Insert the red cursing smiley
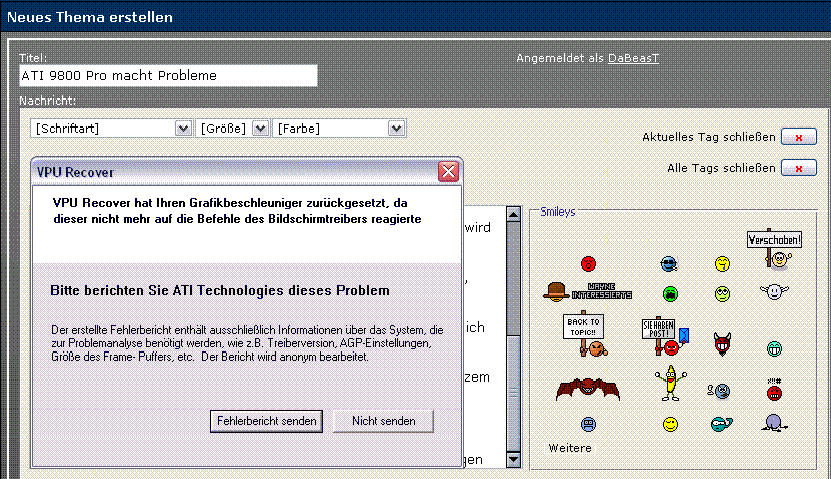 [774, 389]
